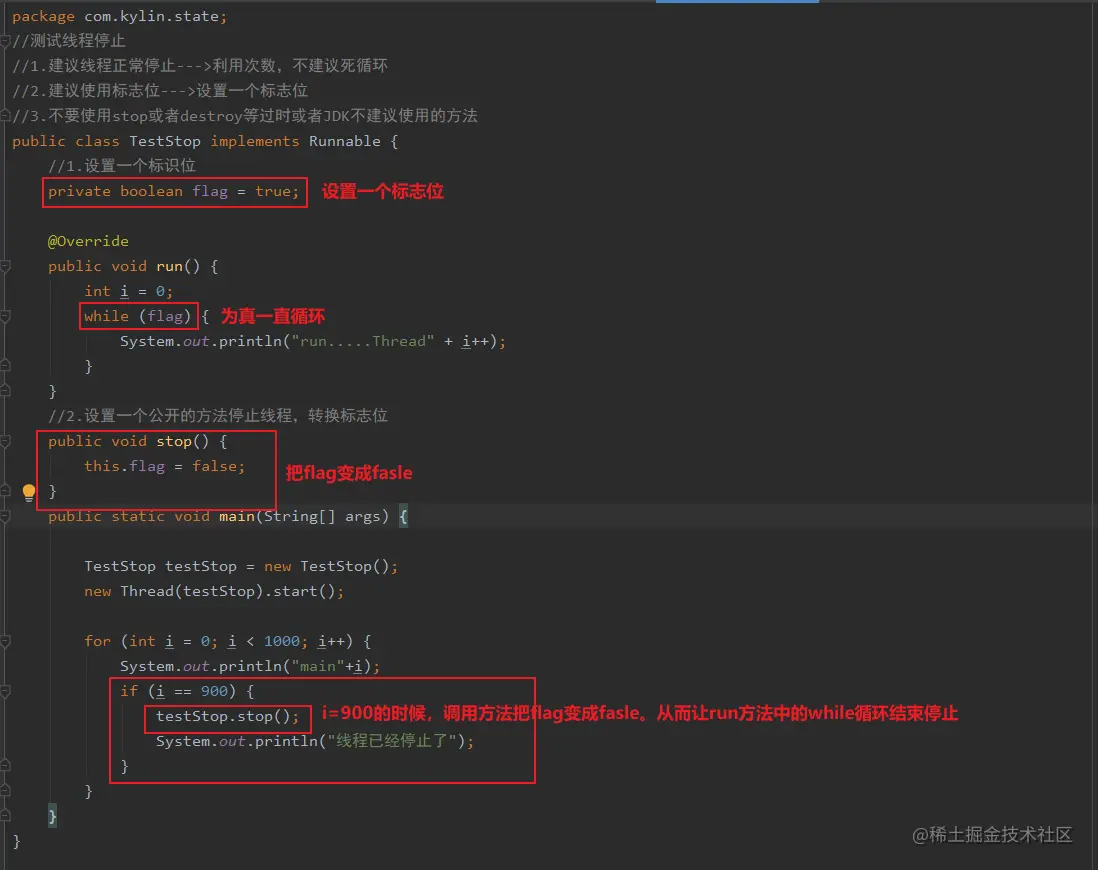Click the fold end marker on the main method's closing brace
Image resolution: width=1098 pixels, height=870 pixels.
(x=5, y=816)
